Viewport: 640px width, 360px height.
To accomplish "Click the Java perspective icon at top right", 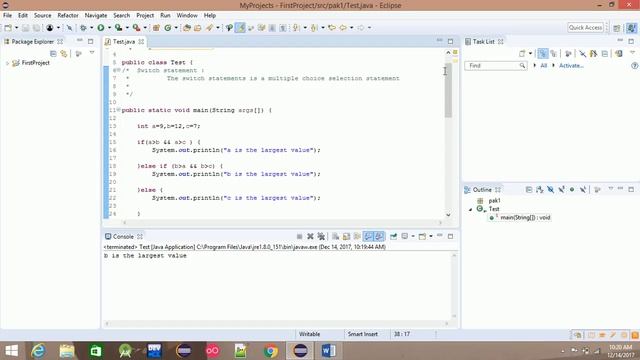I will pyautogui.click(x=631, y=28).
